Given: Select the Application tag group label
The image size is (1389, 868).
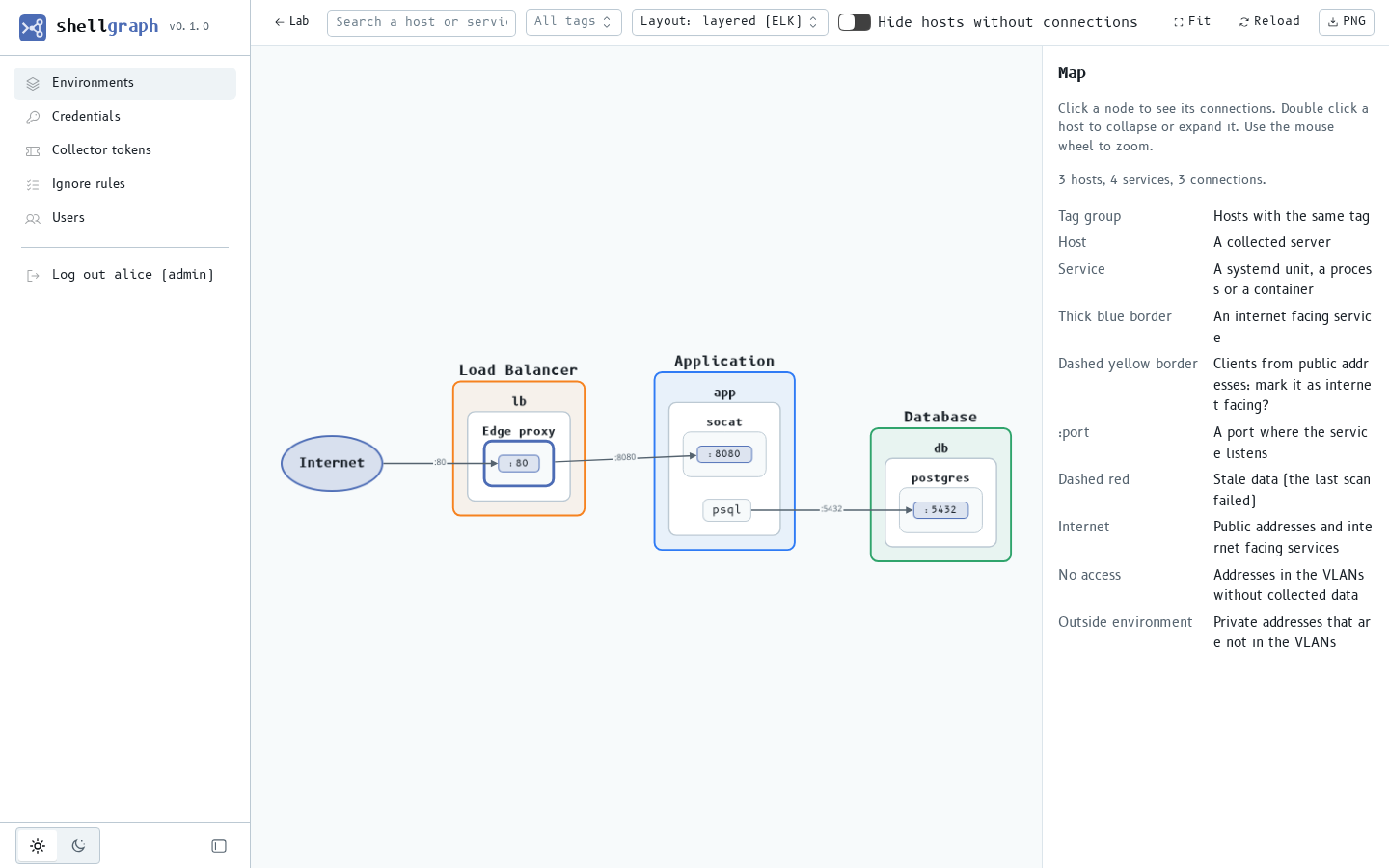Looking at the screenshot, I should (724, 362).
